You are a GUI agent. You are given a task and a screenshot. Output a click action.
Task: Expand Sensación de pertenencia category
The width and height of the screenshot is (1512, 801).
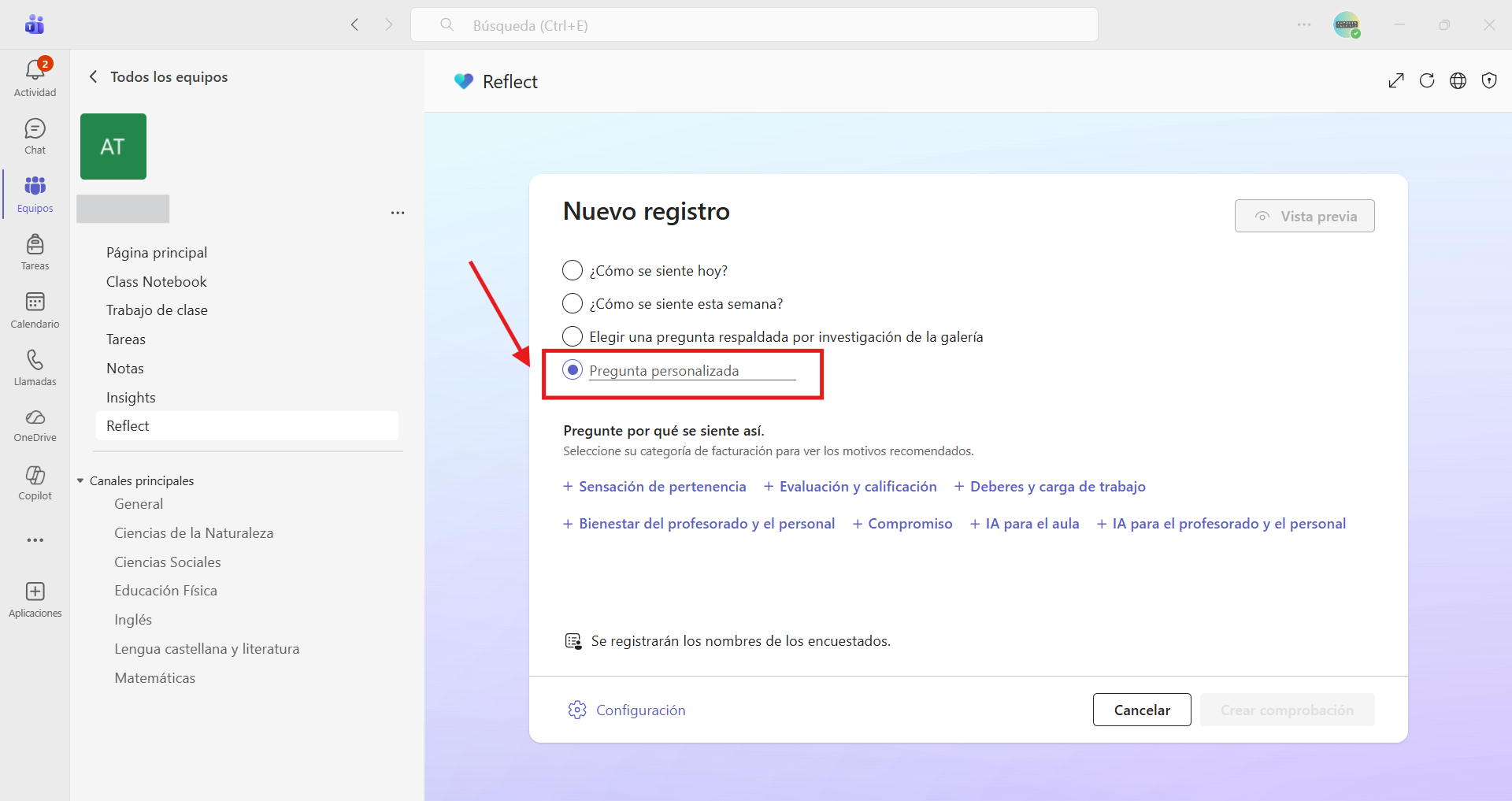(x=654, y=487)
